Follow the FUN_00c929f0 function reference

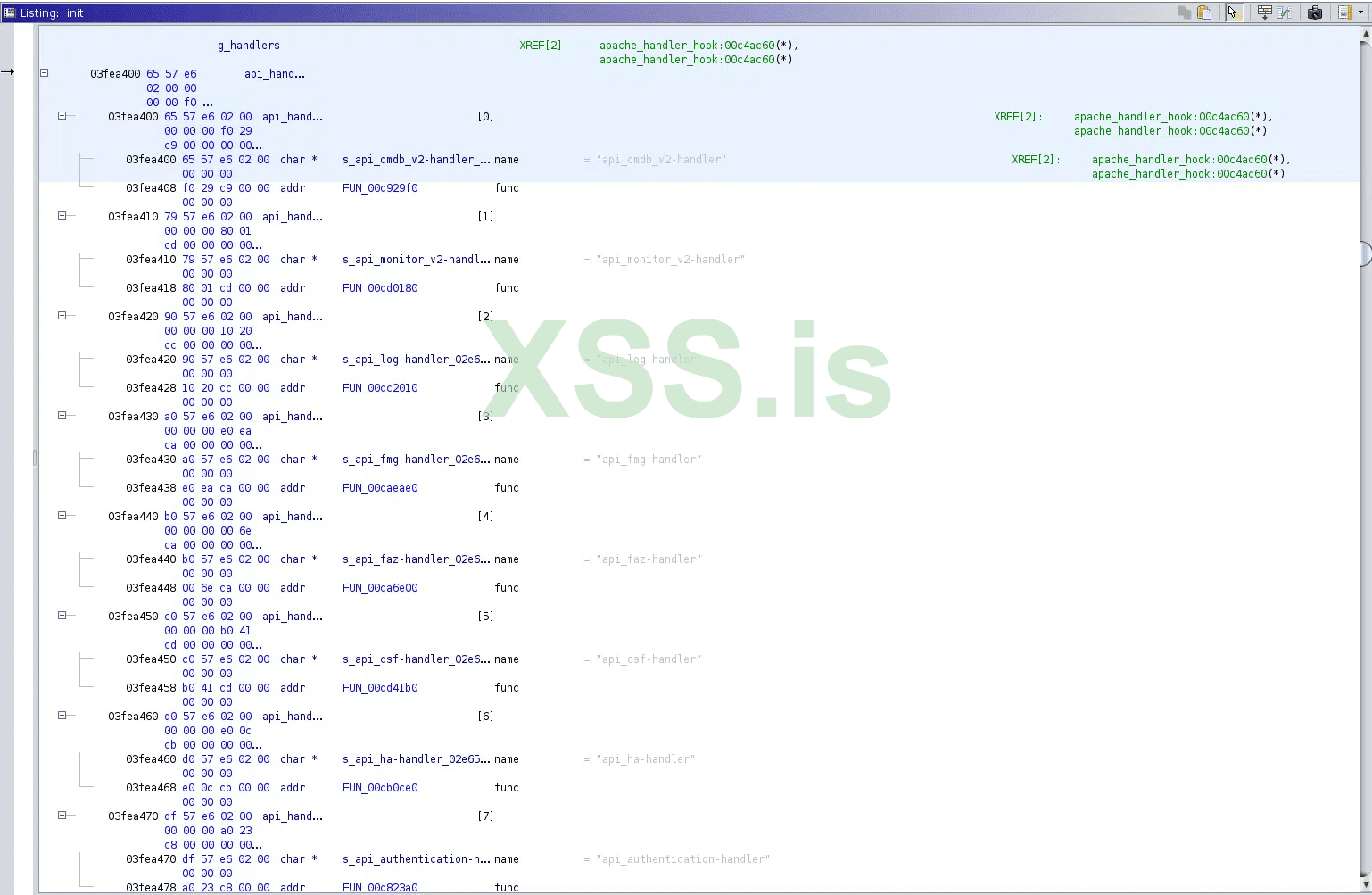(380, 188)
